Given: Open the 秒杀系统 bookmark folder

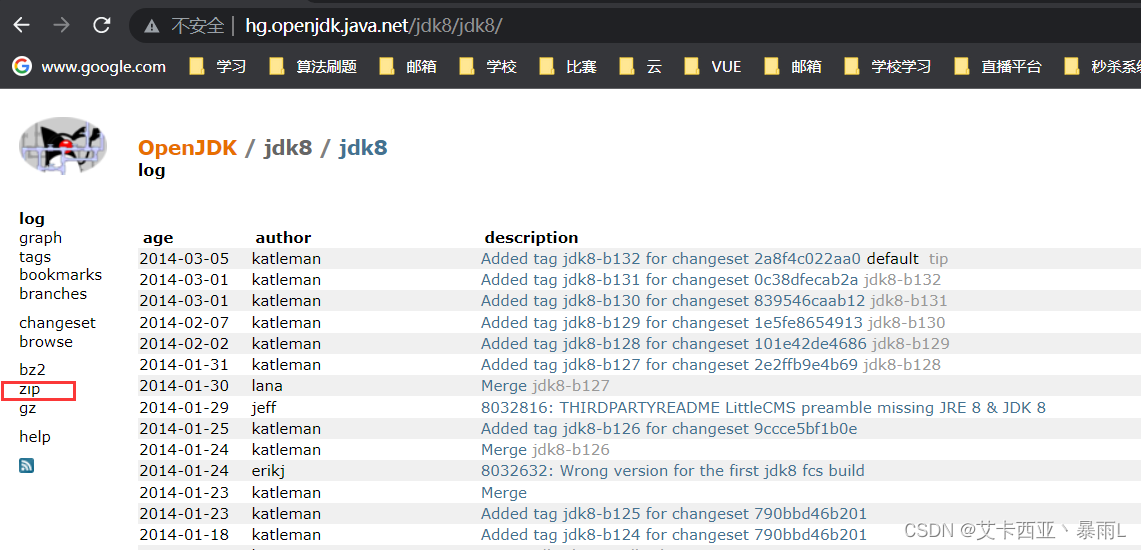Looking at the screenshot, I should (1102, 67).
